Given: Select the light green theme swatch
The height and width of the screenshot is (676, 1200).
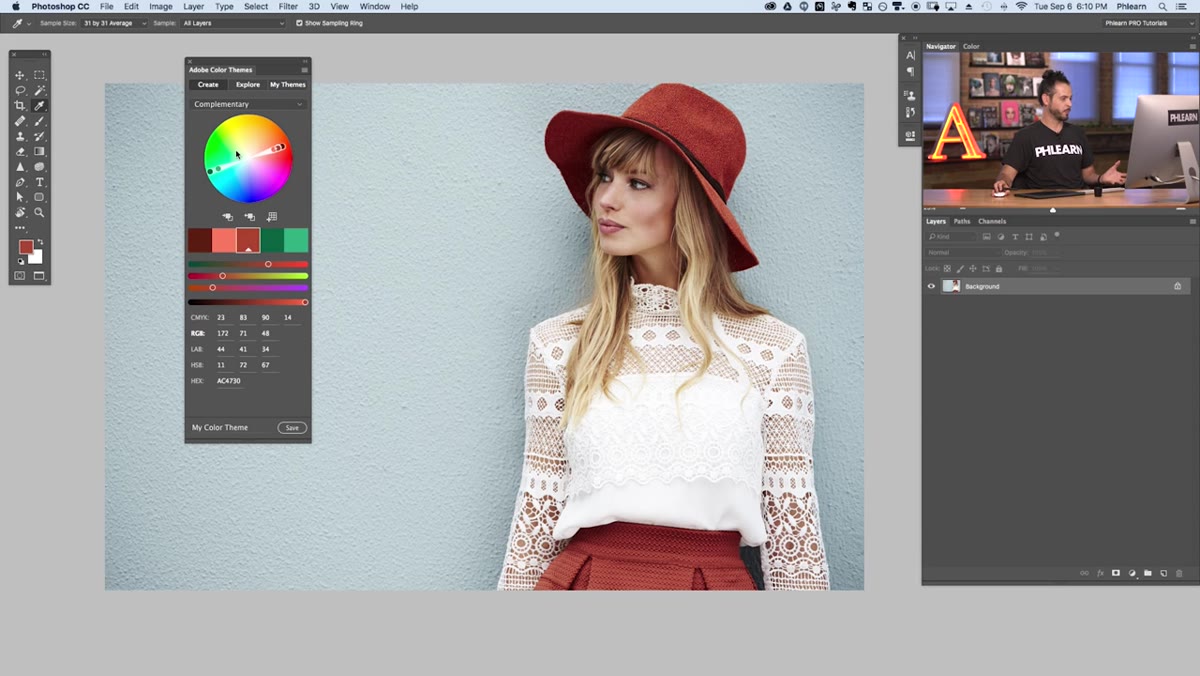Looking at the screenshot, I should 296,240.
